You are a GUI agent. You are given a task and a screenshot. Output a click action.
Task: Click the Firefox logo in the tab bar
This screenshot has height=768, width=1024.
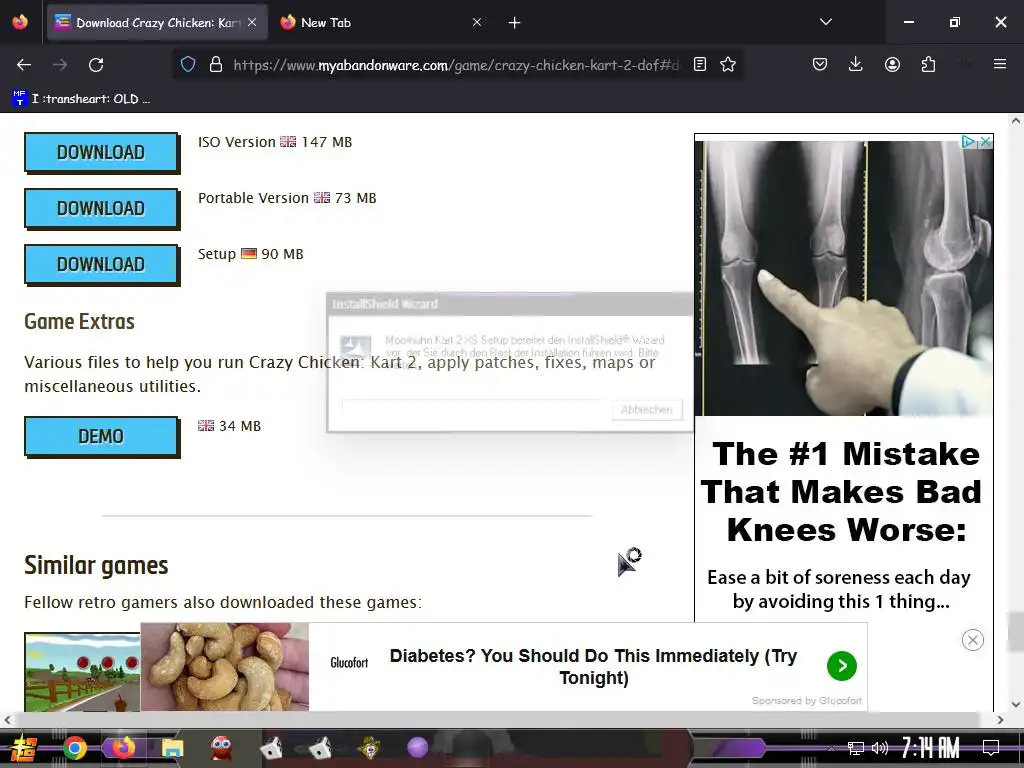20,22
